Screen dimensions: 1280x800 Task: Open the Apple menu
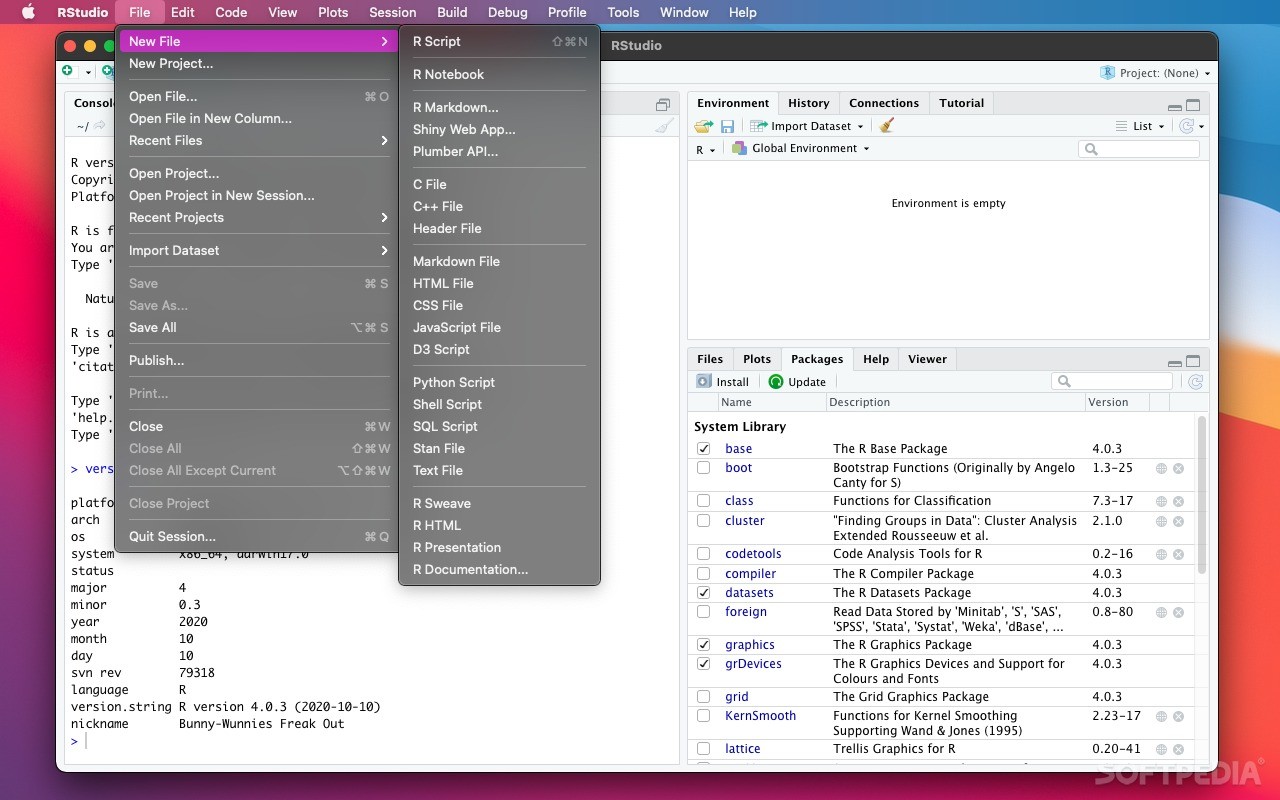(x=28, y=12)
